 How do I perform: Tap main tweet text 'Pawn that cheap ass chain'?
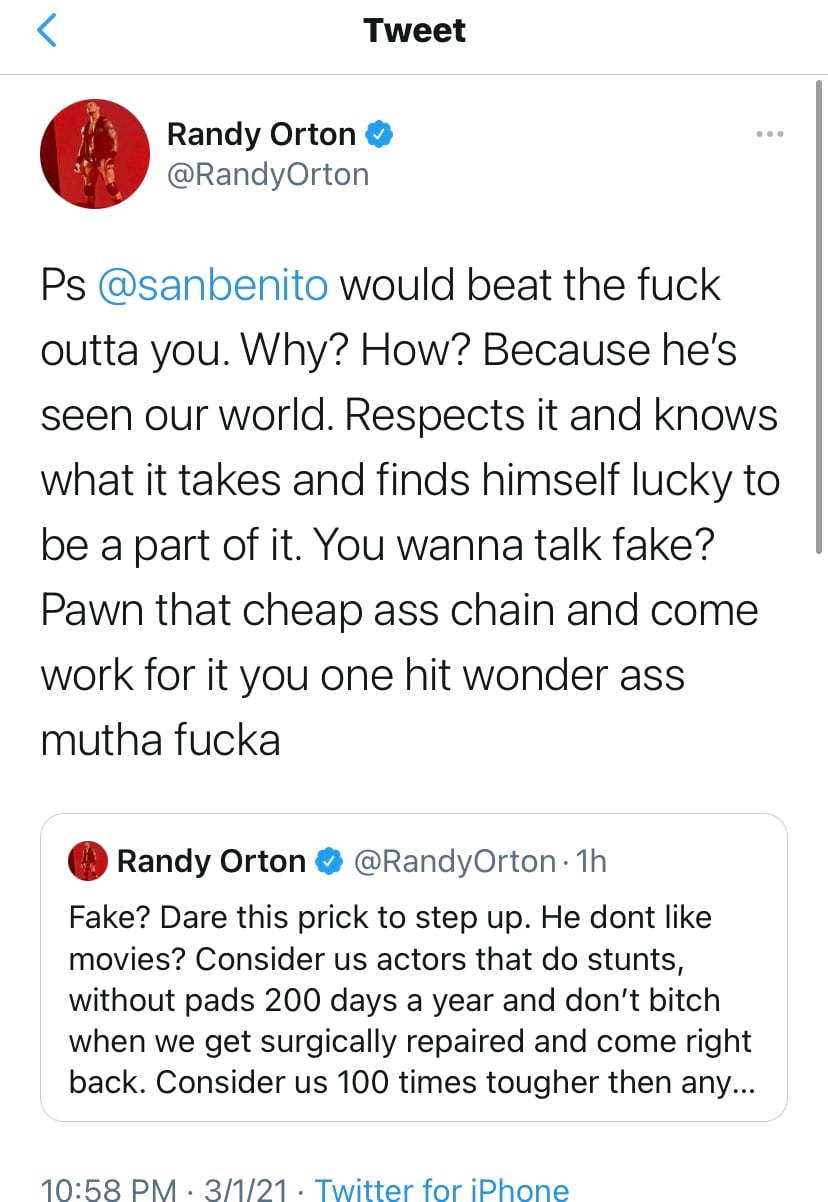point(256,610)
